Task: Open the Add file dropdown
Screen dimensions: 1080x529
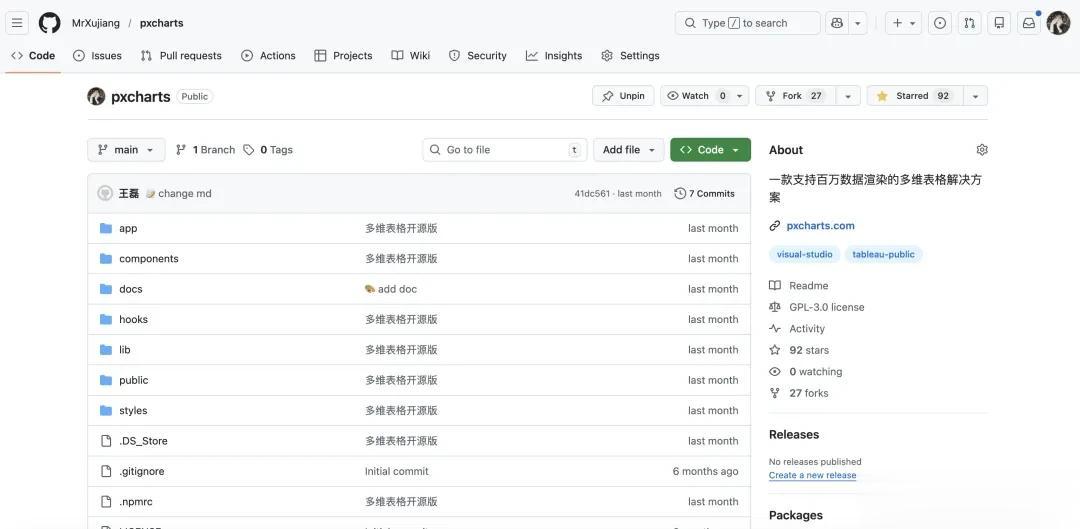Action: point(629,149)
